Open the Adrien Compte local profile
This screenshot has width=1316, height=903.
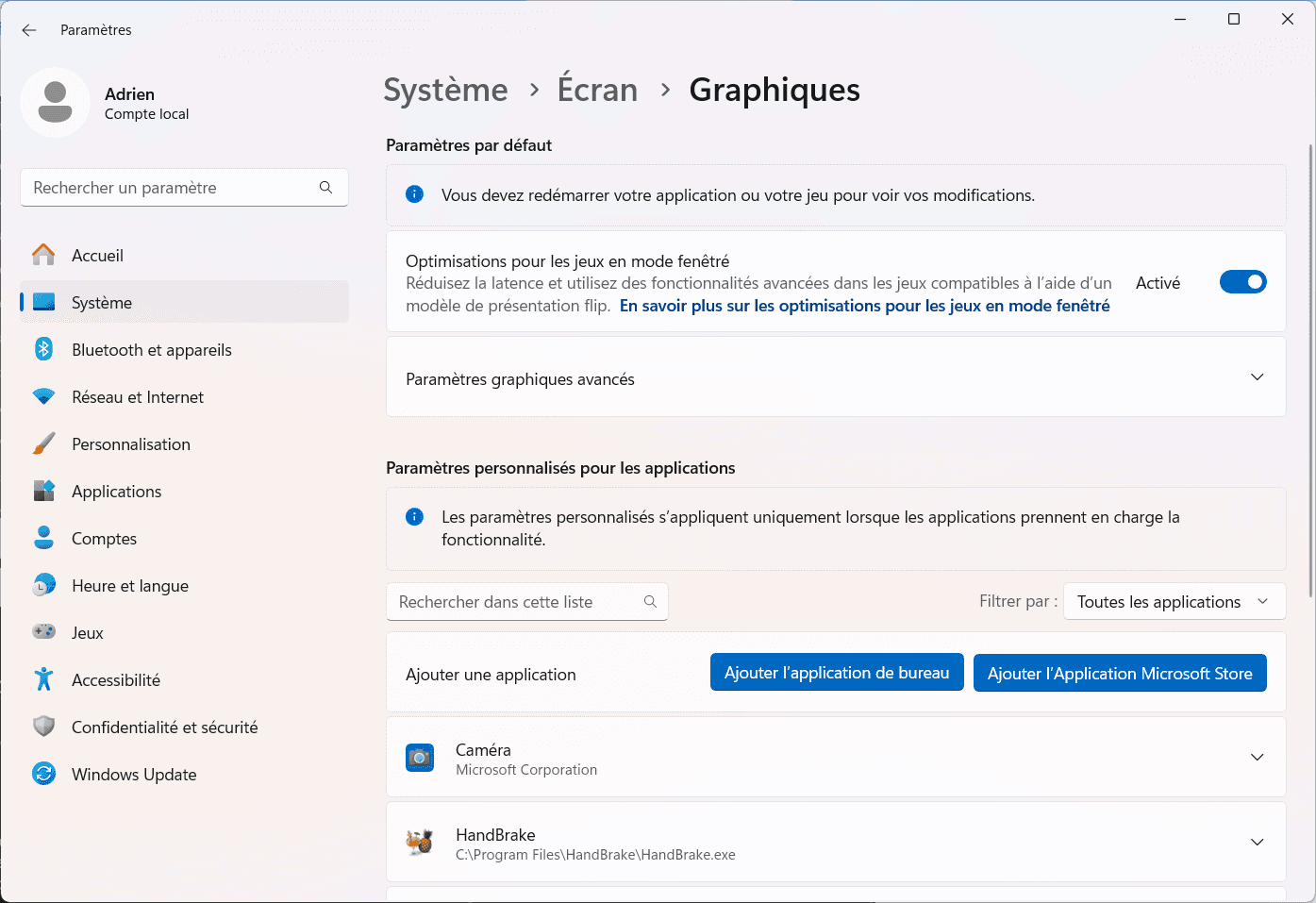pos(106,102)
